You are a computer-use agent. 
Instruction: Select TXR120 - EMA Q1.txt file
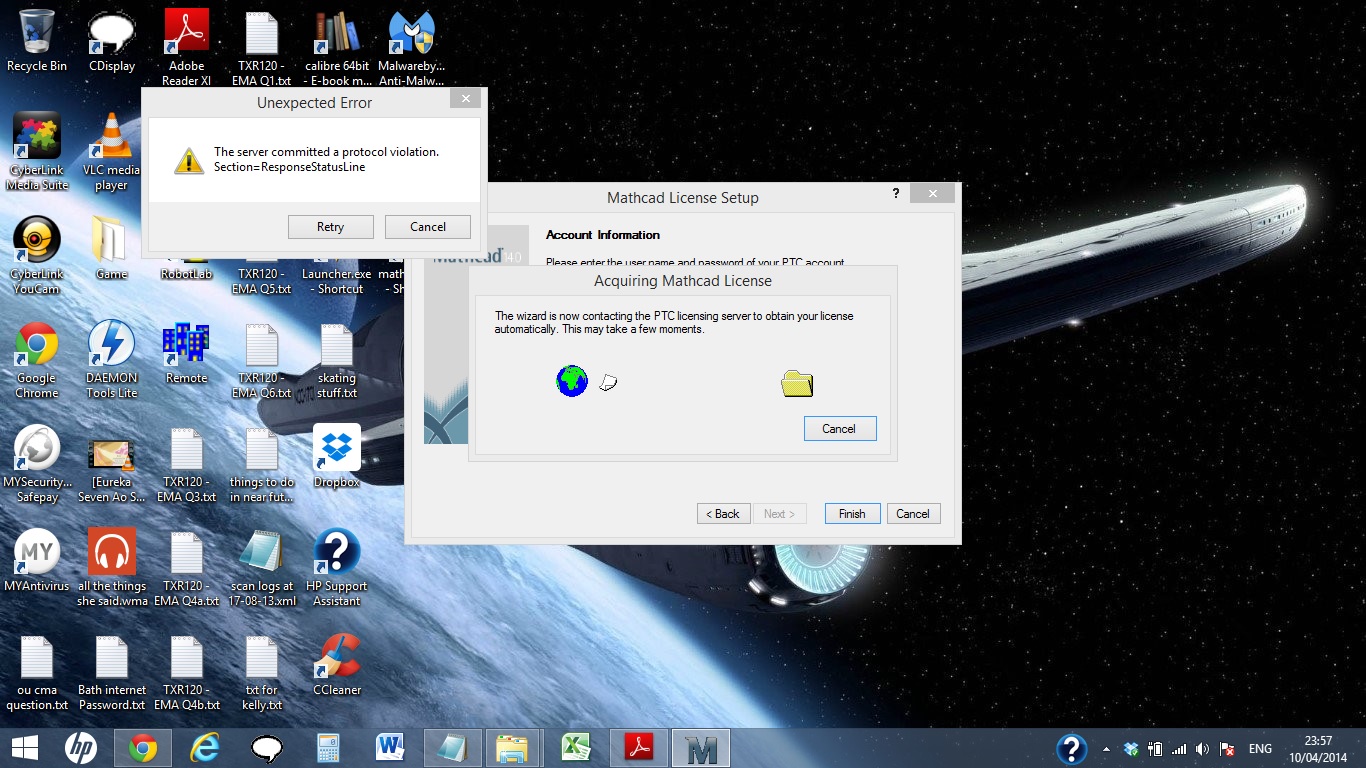point(262,48)
